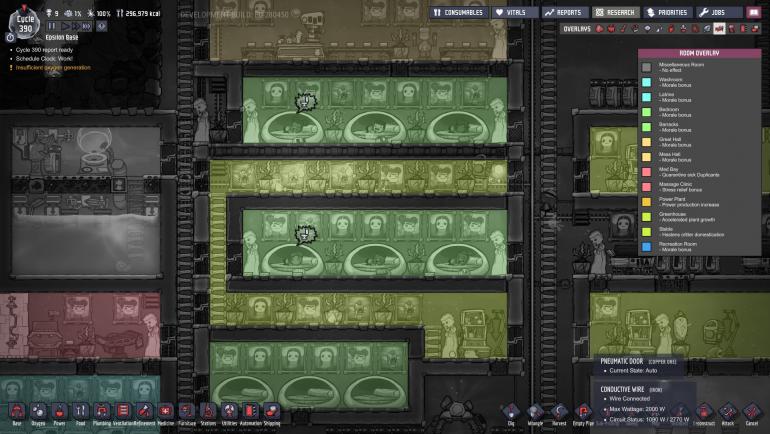Viewport: 770px width, 434px height.
Task: Toggle the overlay icon left of Room overlay
Action: [707, 29]
